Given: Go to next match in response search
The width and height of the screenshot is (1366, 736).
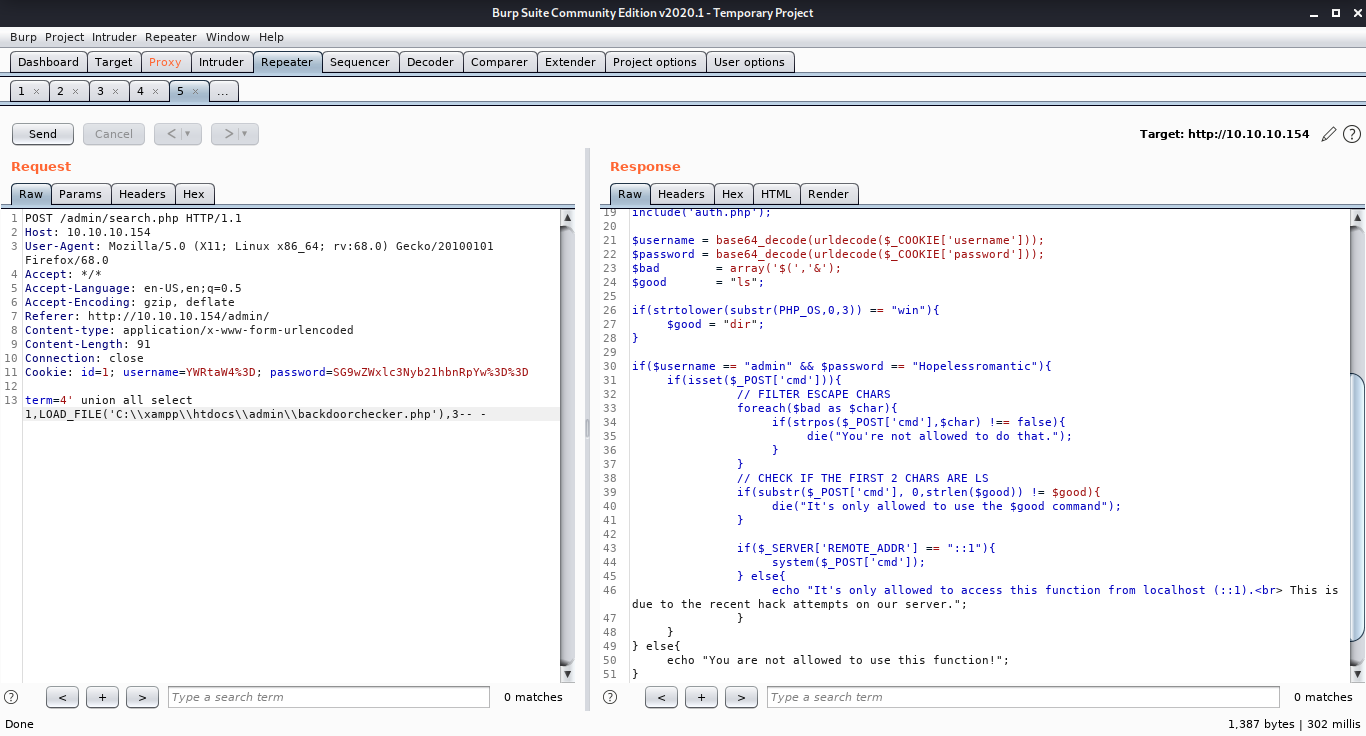Looking at the screenshot, I should [741, 697].
